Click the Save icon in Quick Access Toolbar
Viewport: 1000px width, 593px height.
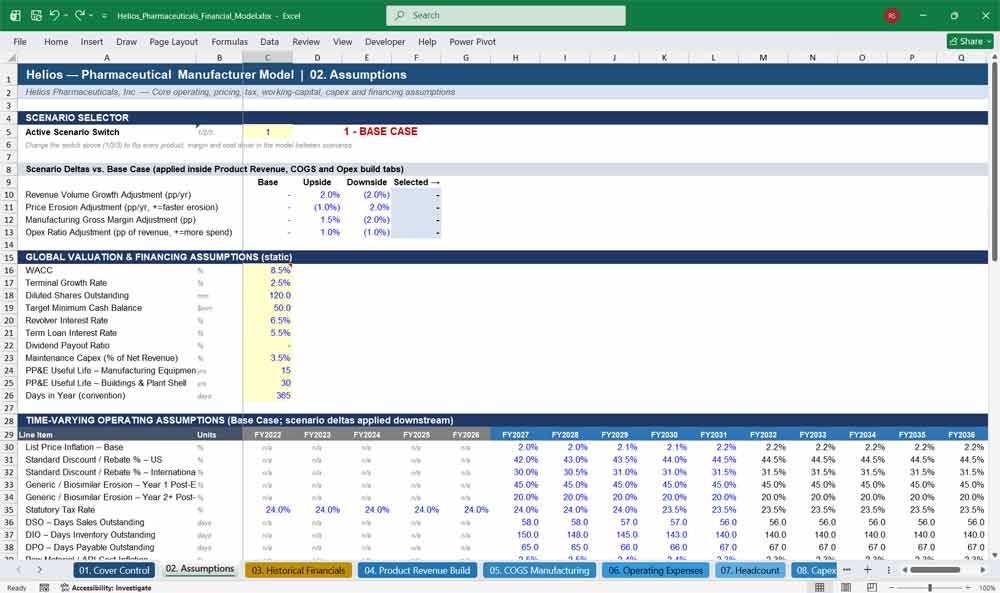36,15
